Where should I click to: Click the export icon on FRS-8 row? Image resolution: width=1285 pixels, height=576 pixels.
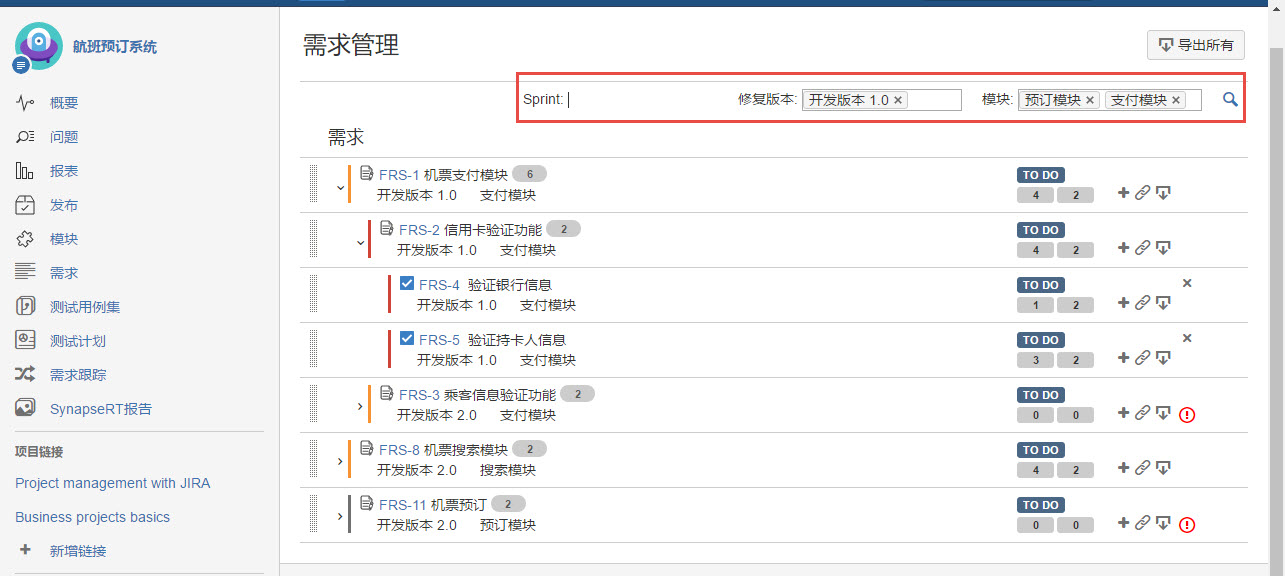pyautogui.click(x=1163, y=468)
